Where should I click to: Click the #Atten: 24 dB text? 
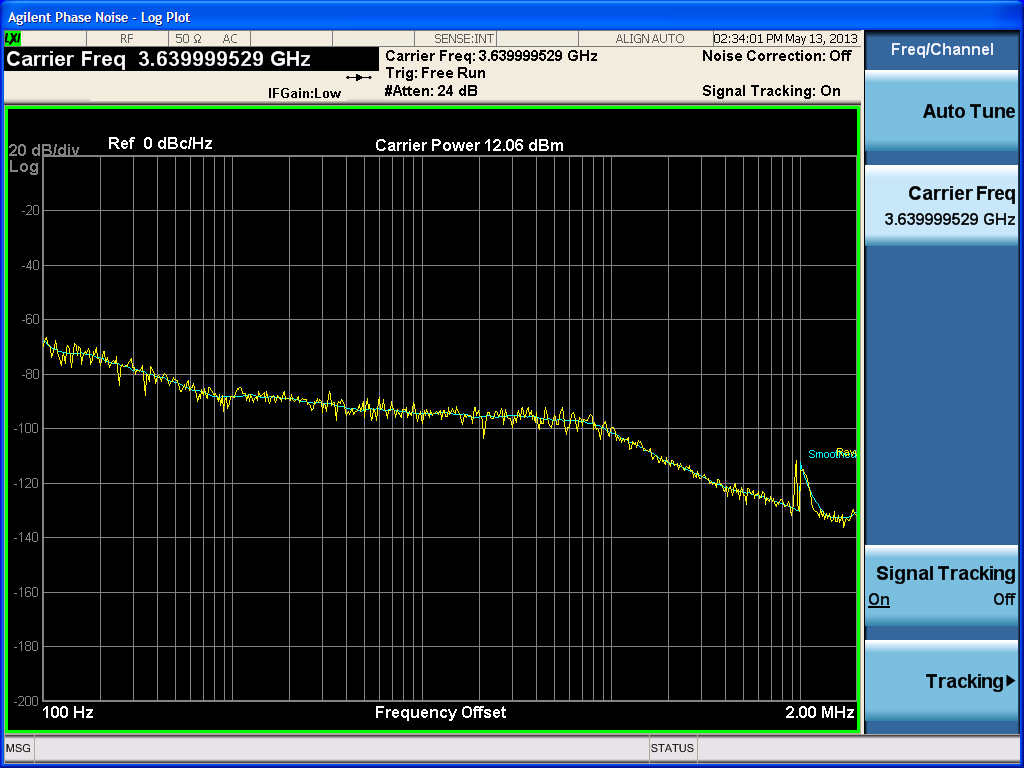[x=431, y=91]
